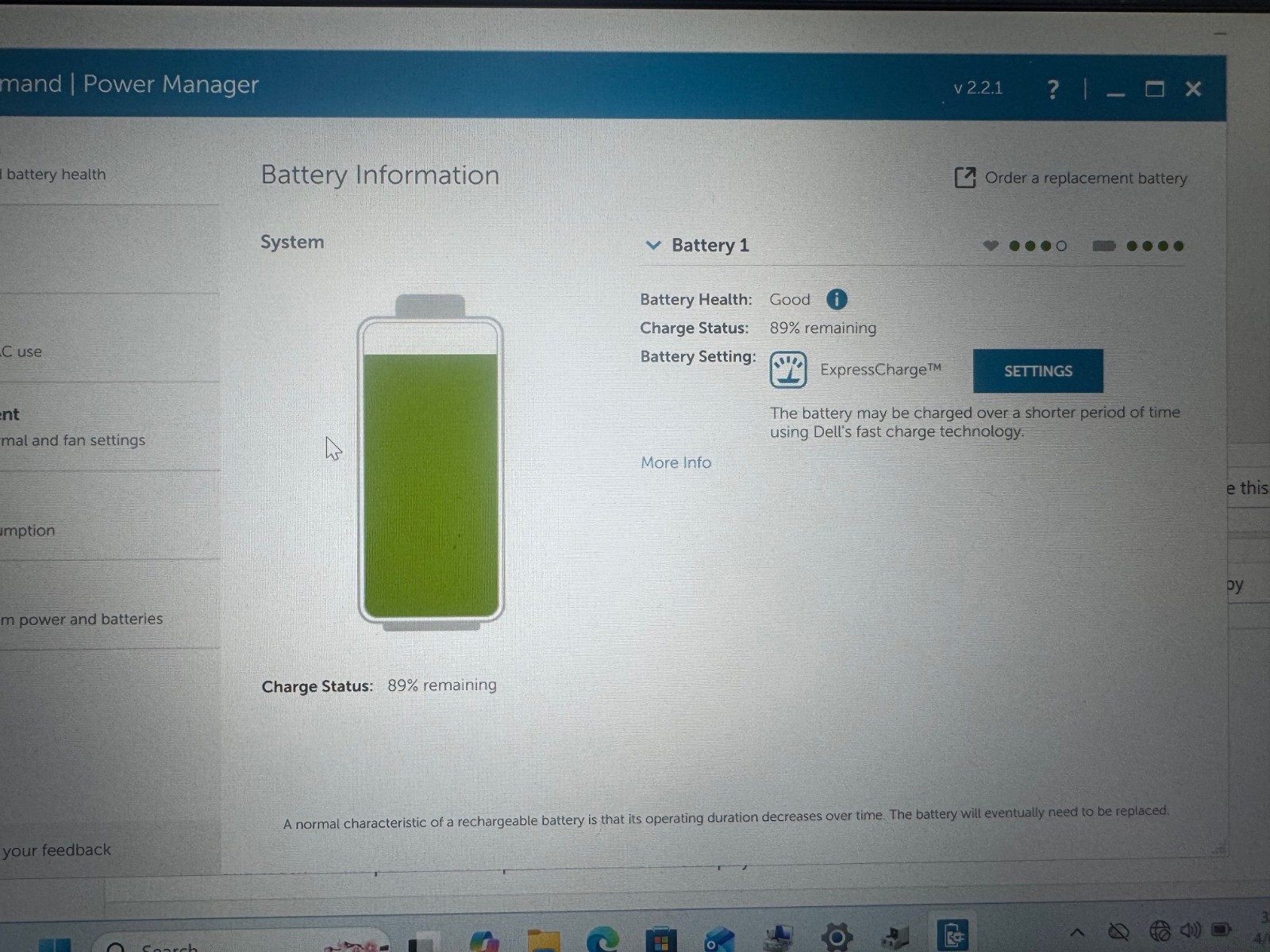Click the volume speaker tray icon
The width and height of the screenshot is (1270, 952).
pos(1191,930)
